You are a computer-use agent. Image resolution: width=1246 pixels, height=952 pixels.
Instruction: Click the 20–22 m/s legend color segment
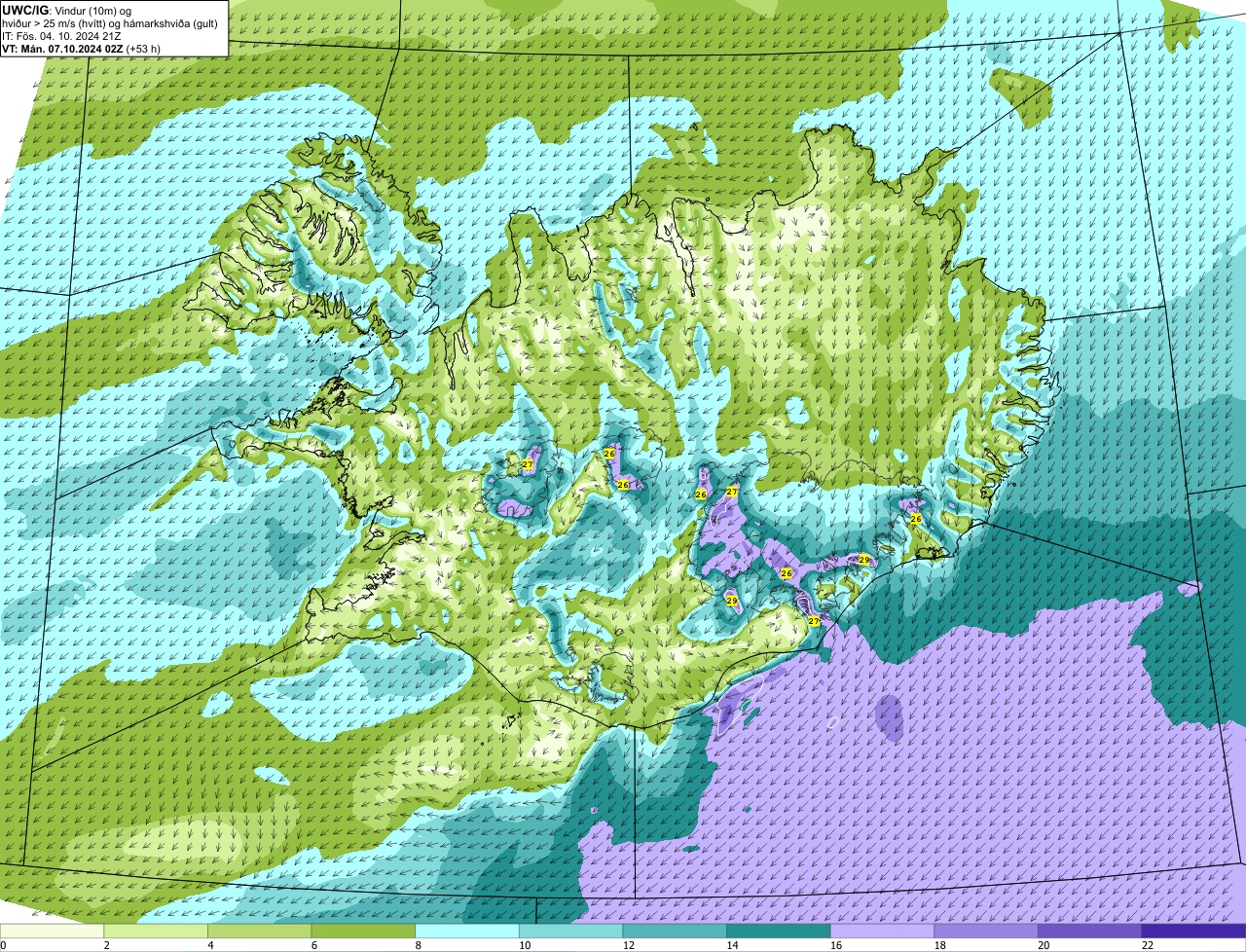pyautogui.click(x=1089, y=931)
